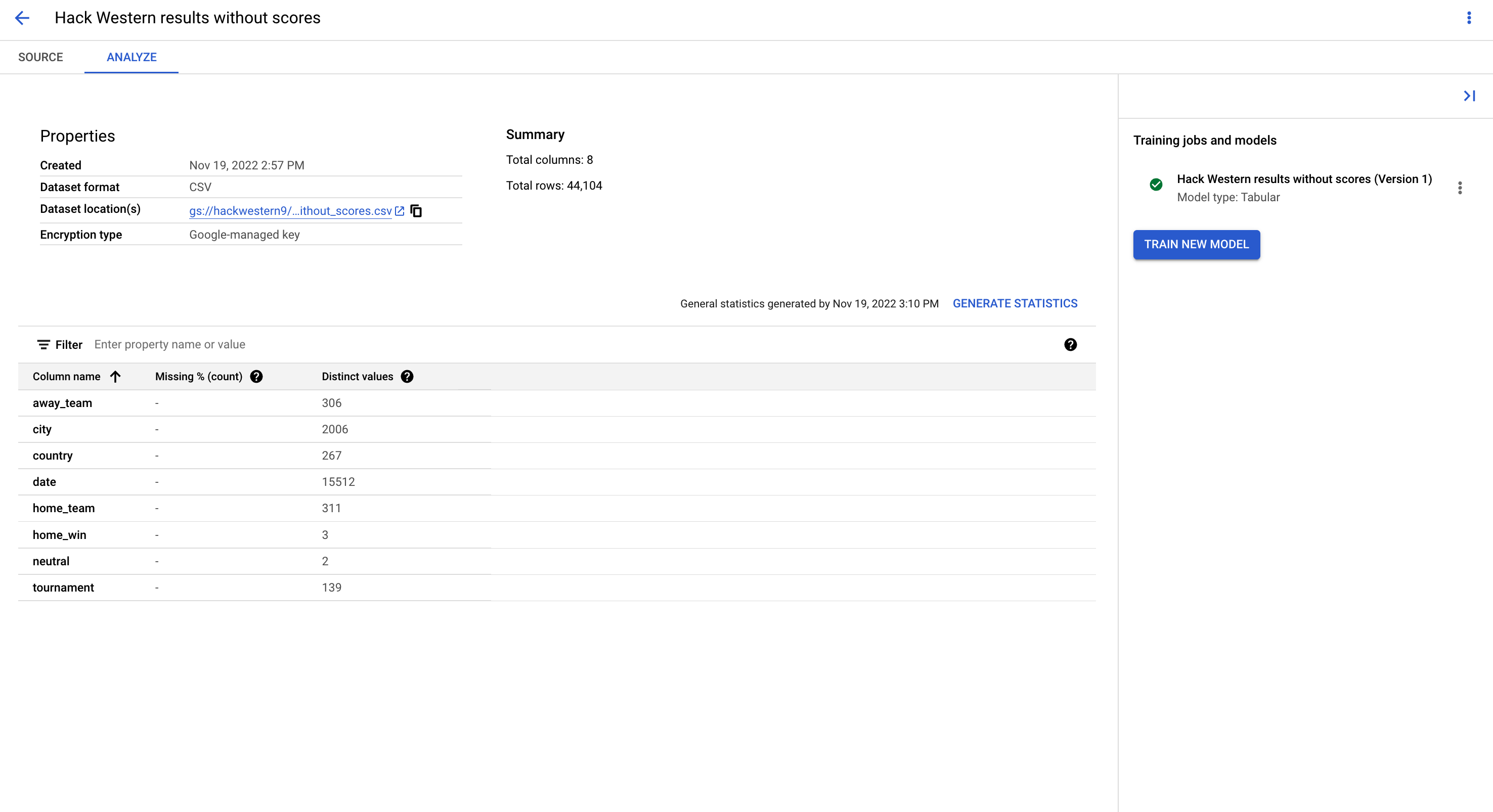The width and height of the screenshot is (1493, 812).
Task: Click the green model status checkmark
Action: click(x=1156, y=185)
